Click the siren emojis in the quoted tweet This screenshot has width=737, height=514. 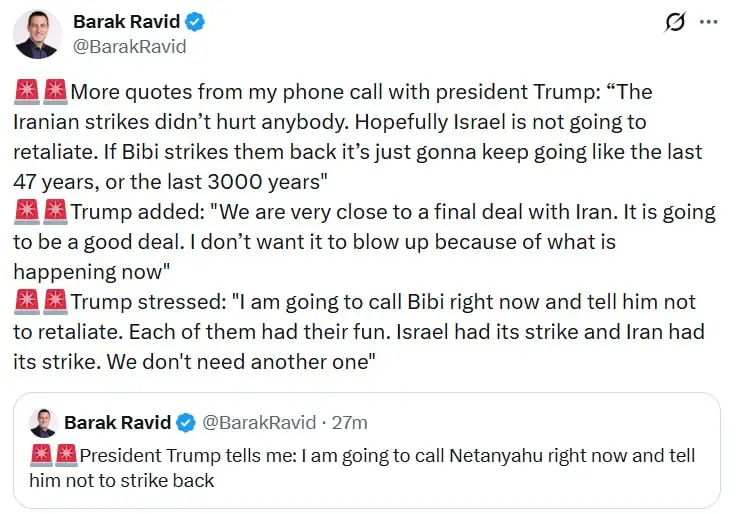pyautogui.click(x=54, y=455)
